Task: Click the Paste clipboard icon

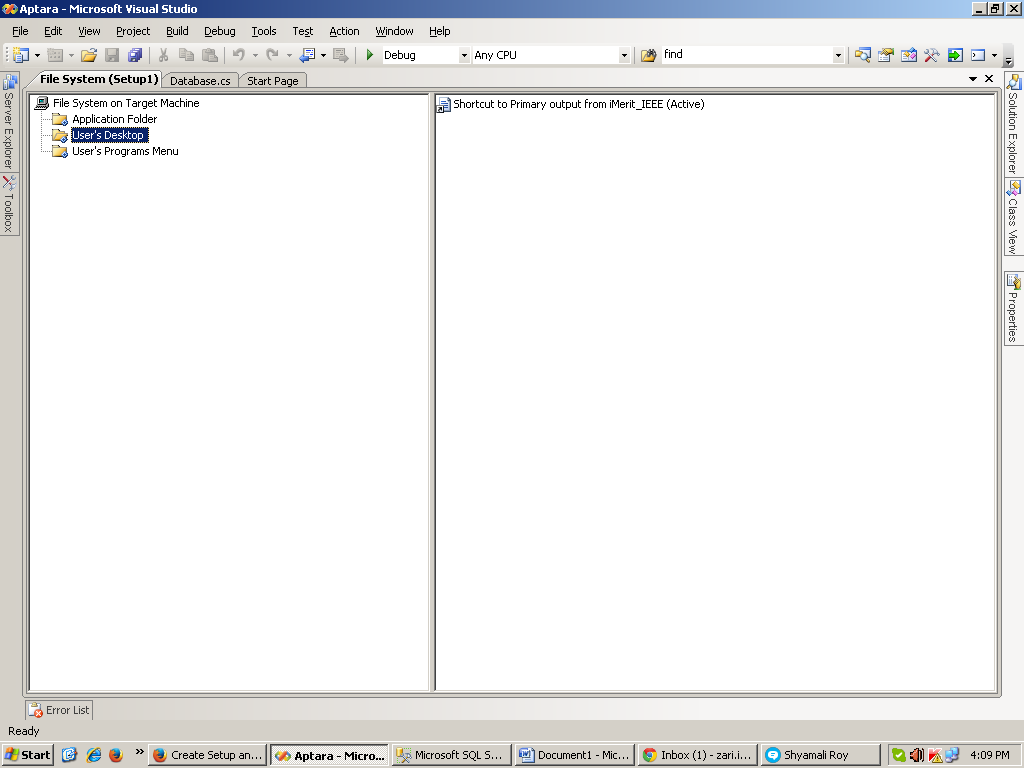Action: [x=210, y=56]
